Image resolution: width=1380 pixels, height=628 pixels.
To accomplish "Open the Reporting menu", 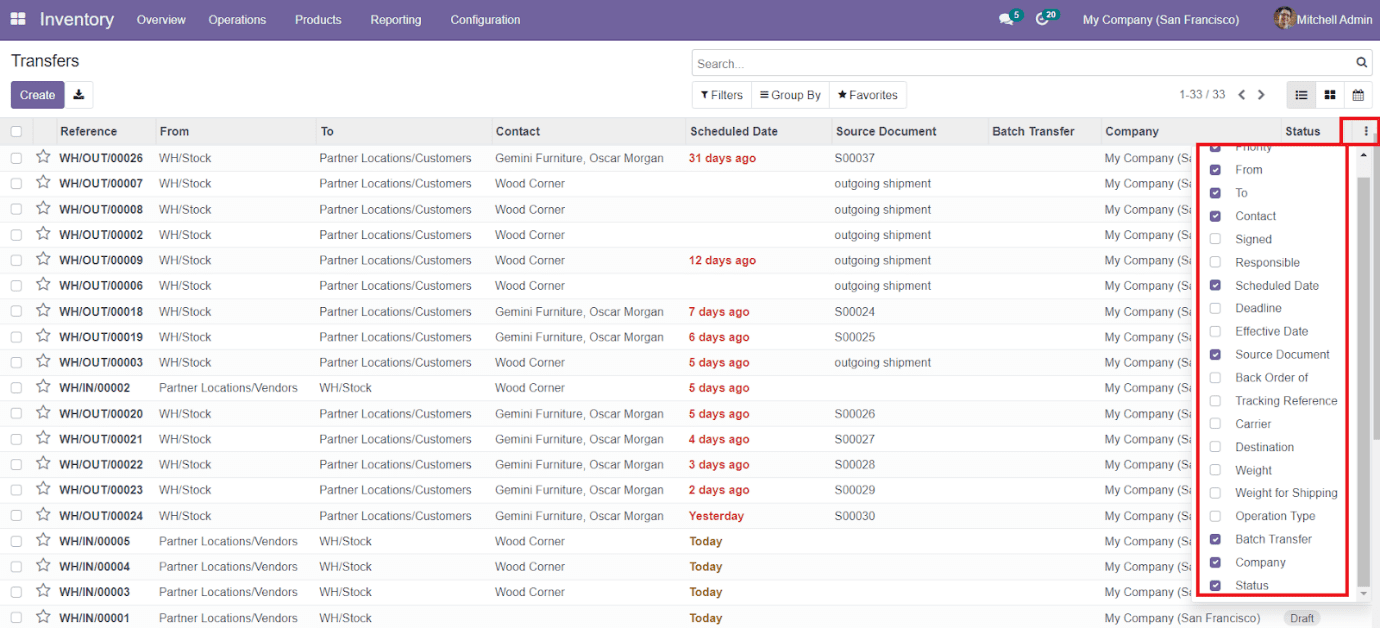I will point(395,19).
